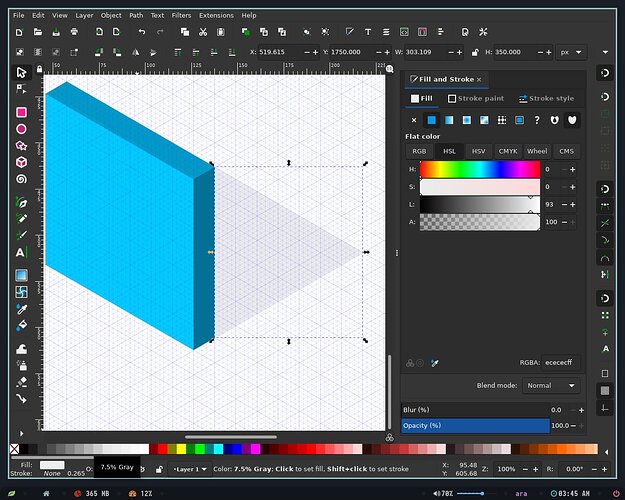The height and width of the screenshot is (500, 625).
Task: Set fill to No paint (X)
Action: 414,120
